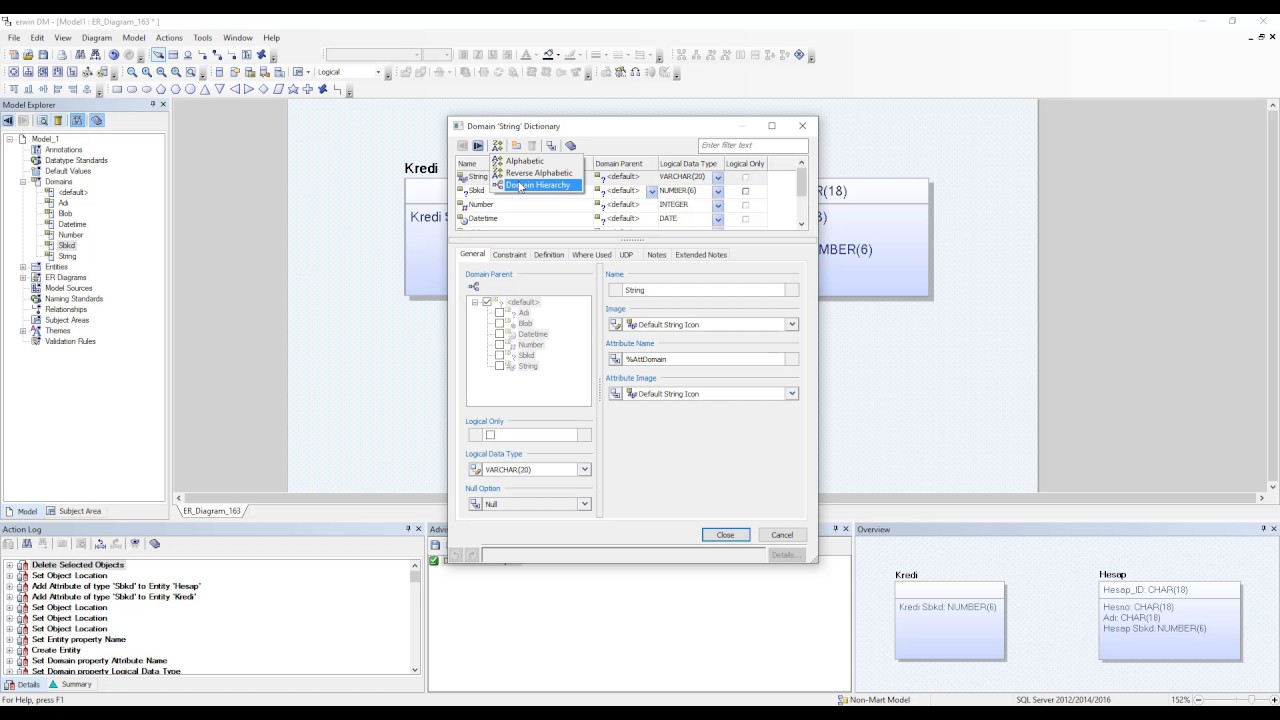Open the data type dropdown for INTEGER row
The image size is (1280, 720).
pos(718,205)
